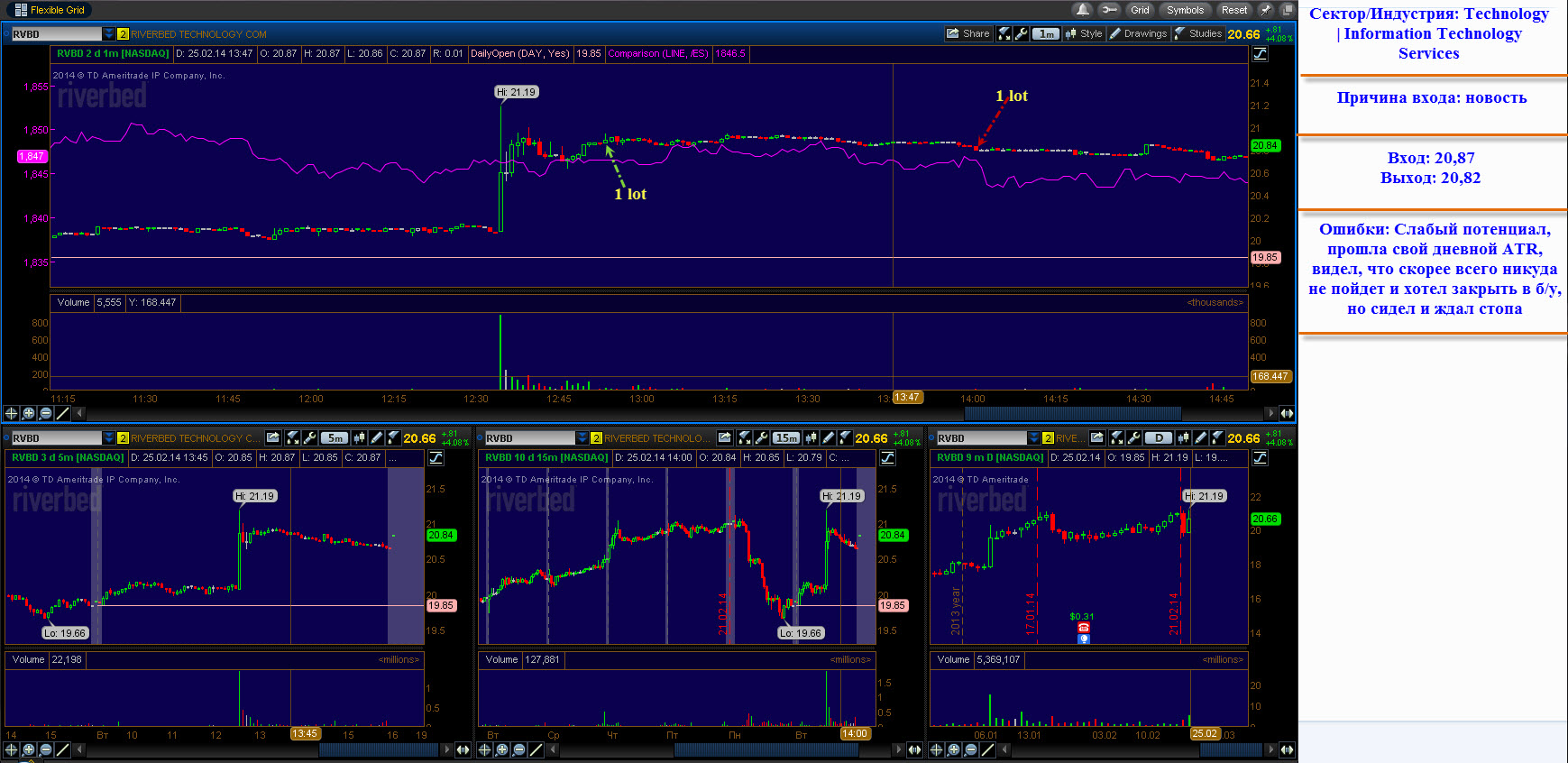Click the 13:47 time marker on main chart
1568x763 pixels.
[907, 398]
